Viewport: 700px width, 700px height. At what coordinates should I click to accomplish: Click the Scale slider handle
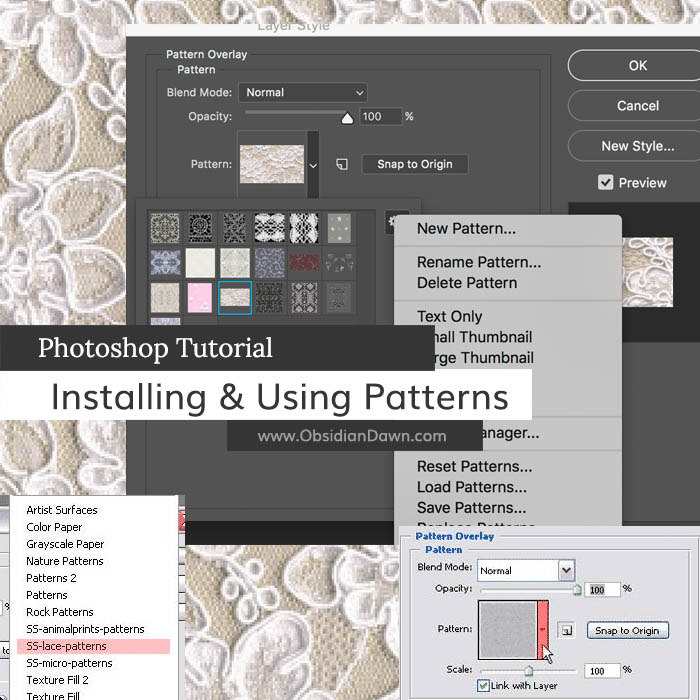click(529, 671)
